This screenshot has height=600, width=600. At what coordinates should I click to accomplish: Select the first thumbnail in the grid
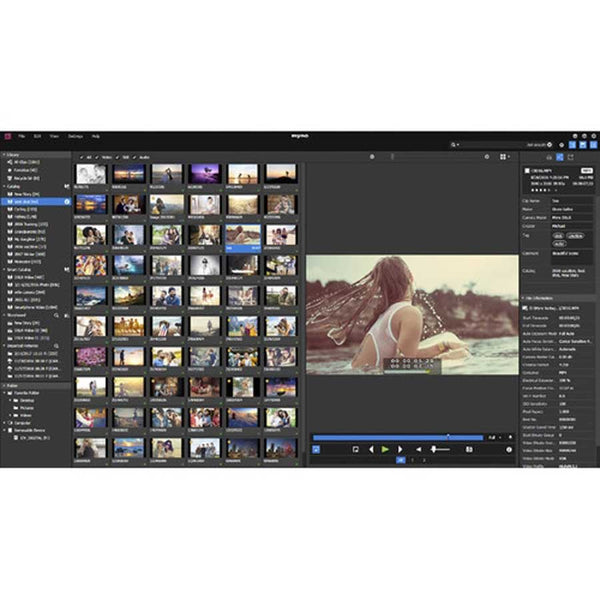coord(89,174)
